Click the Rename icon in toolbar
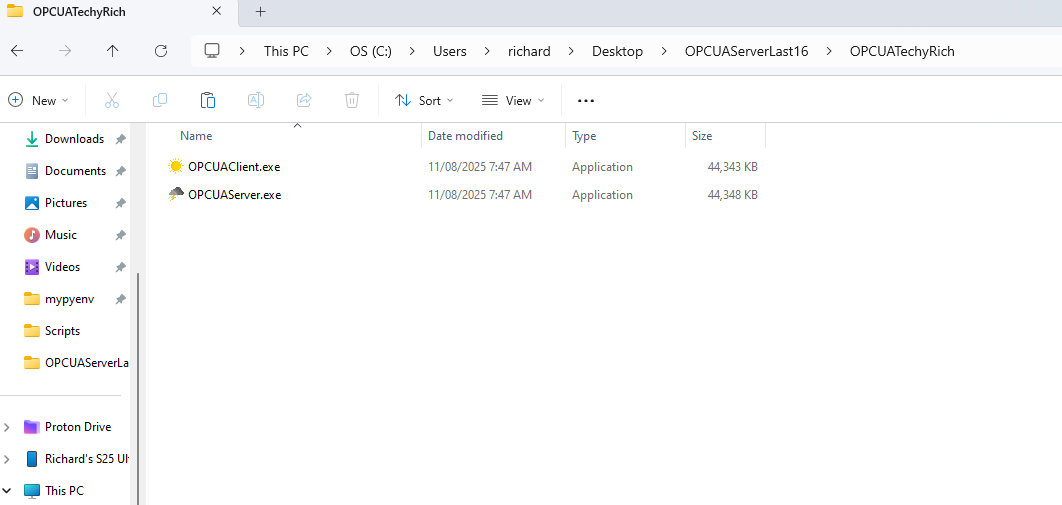 point(255,100)
